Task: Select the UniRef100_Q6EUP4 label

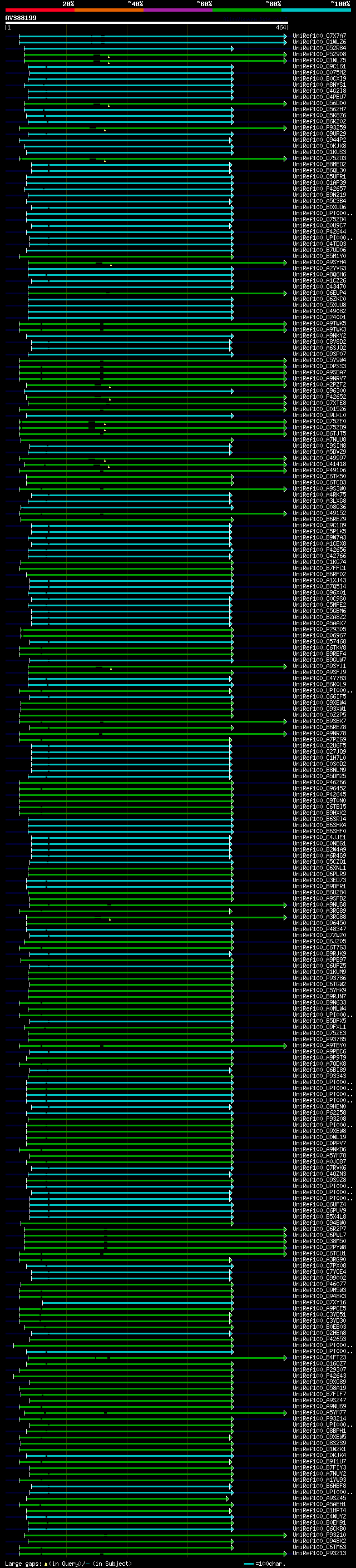Action: click(319, 293)
